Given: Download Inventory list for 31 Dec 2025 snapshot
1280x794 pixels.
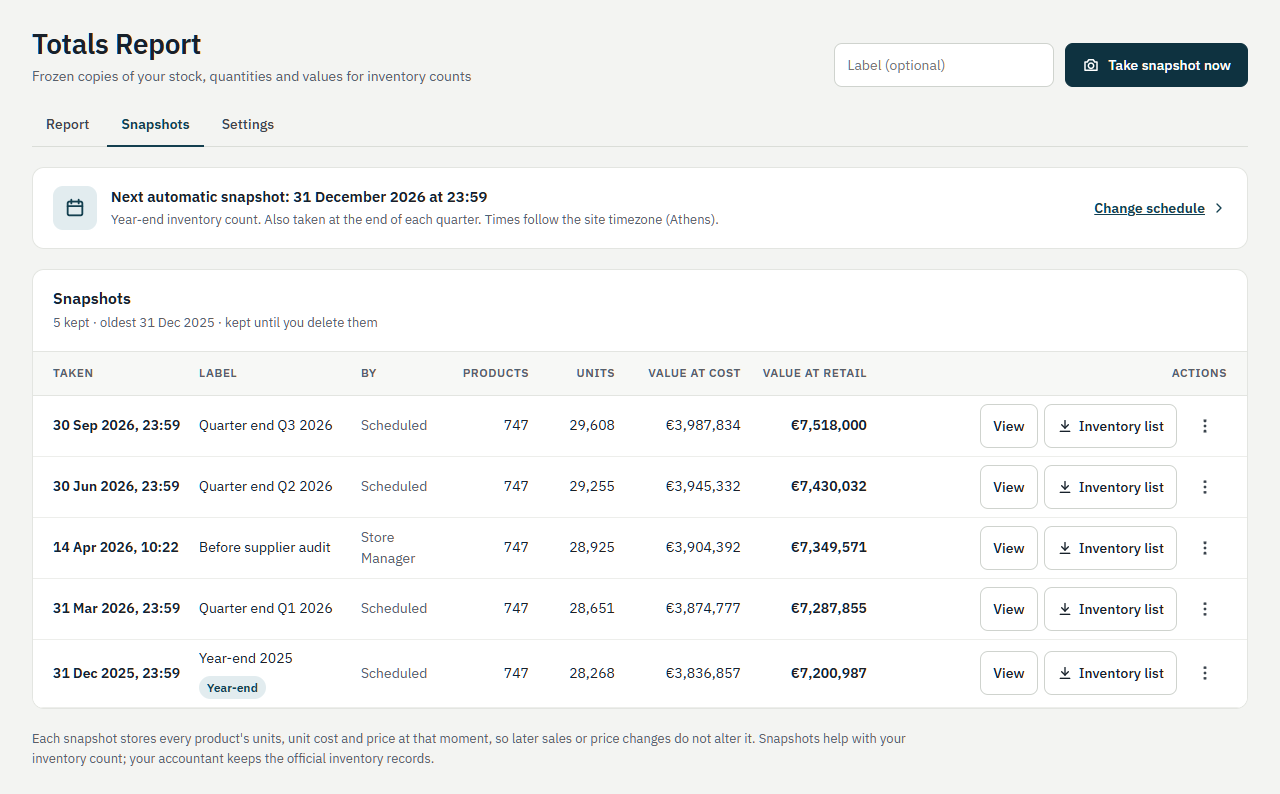Looking at the screenshot, I should point(1110,673).
